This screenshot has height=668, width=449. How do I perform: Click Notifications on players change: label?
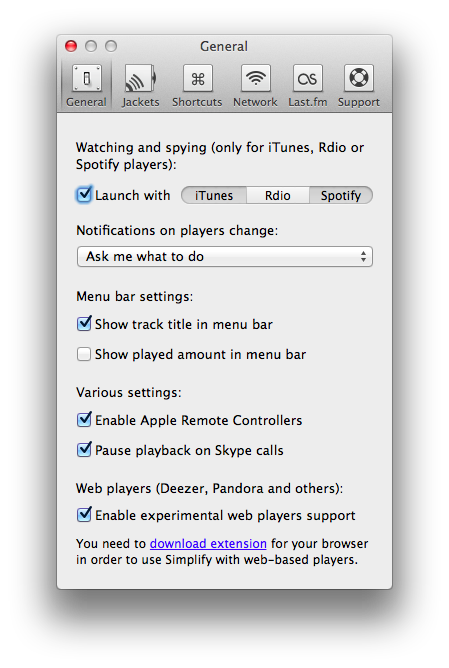click(x=177, y=230)
